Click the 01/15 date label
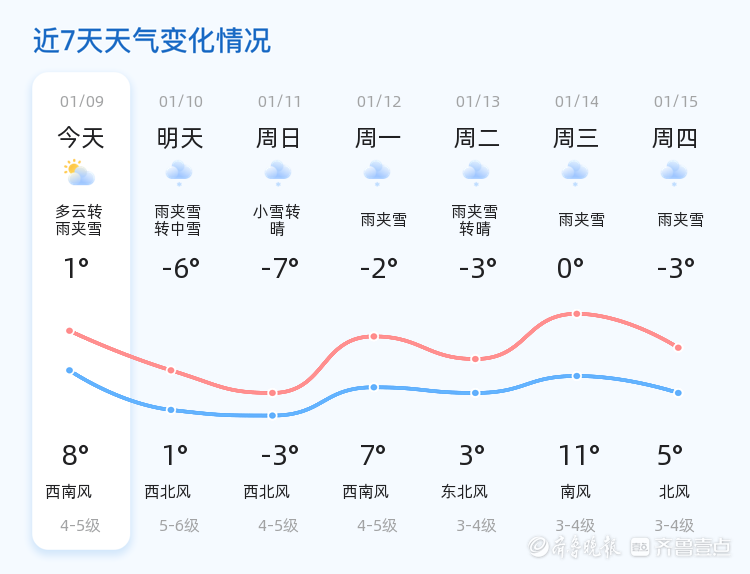 [676, 102]
